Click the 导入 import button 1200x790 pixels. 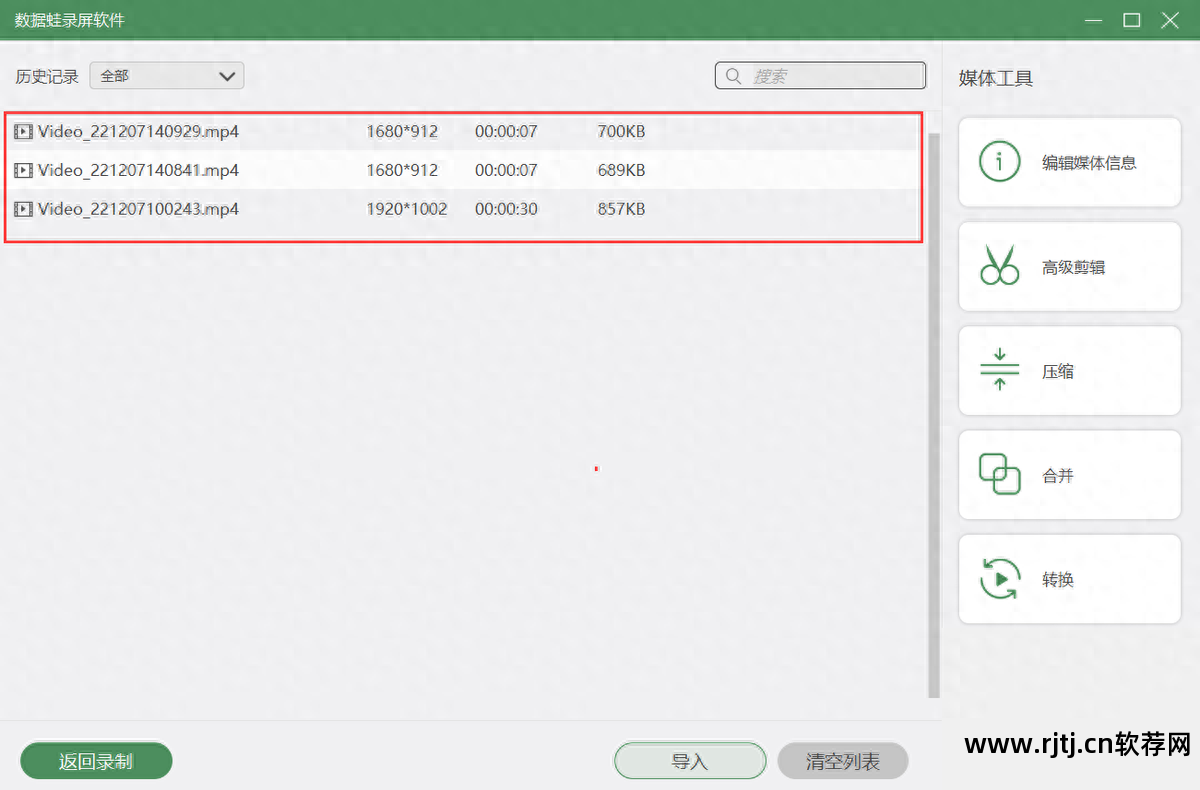pyautogui.click(x=690, y=761)
